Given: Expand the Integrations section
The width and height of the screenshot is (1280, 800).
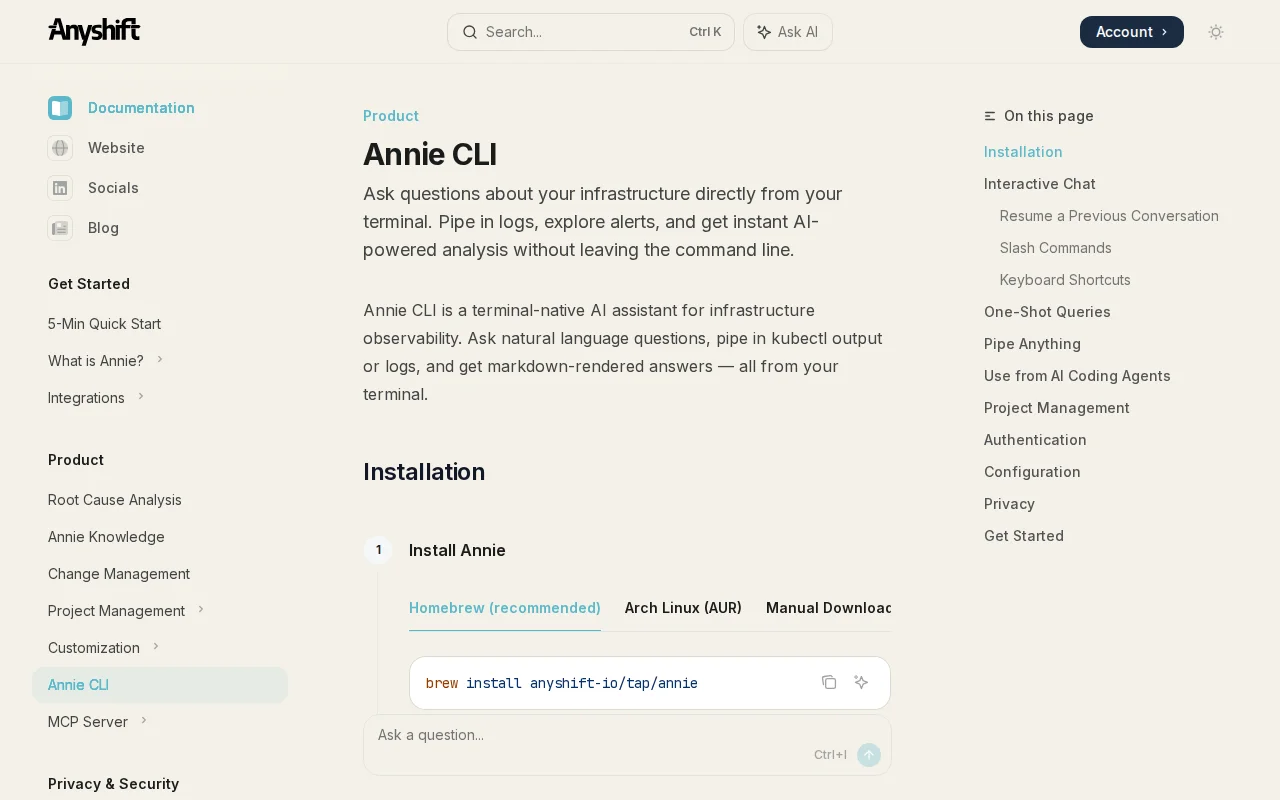Looking at the screenshot, I should (141, 397).
